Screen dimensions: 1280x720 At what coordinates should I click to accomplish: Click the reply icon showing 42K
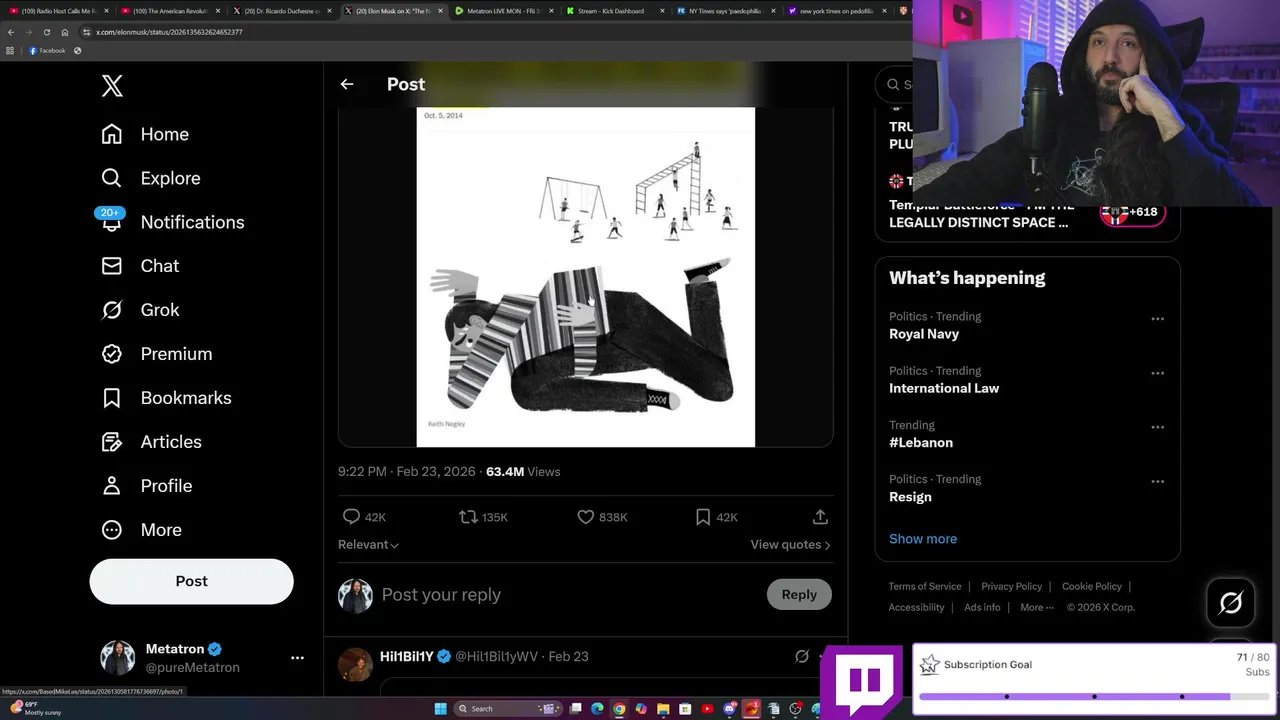[351, 517]
